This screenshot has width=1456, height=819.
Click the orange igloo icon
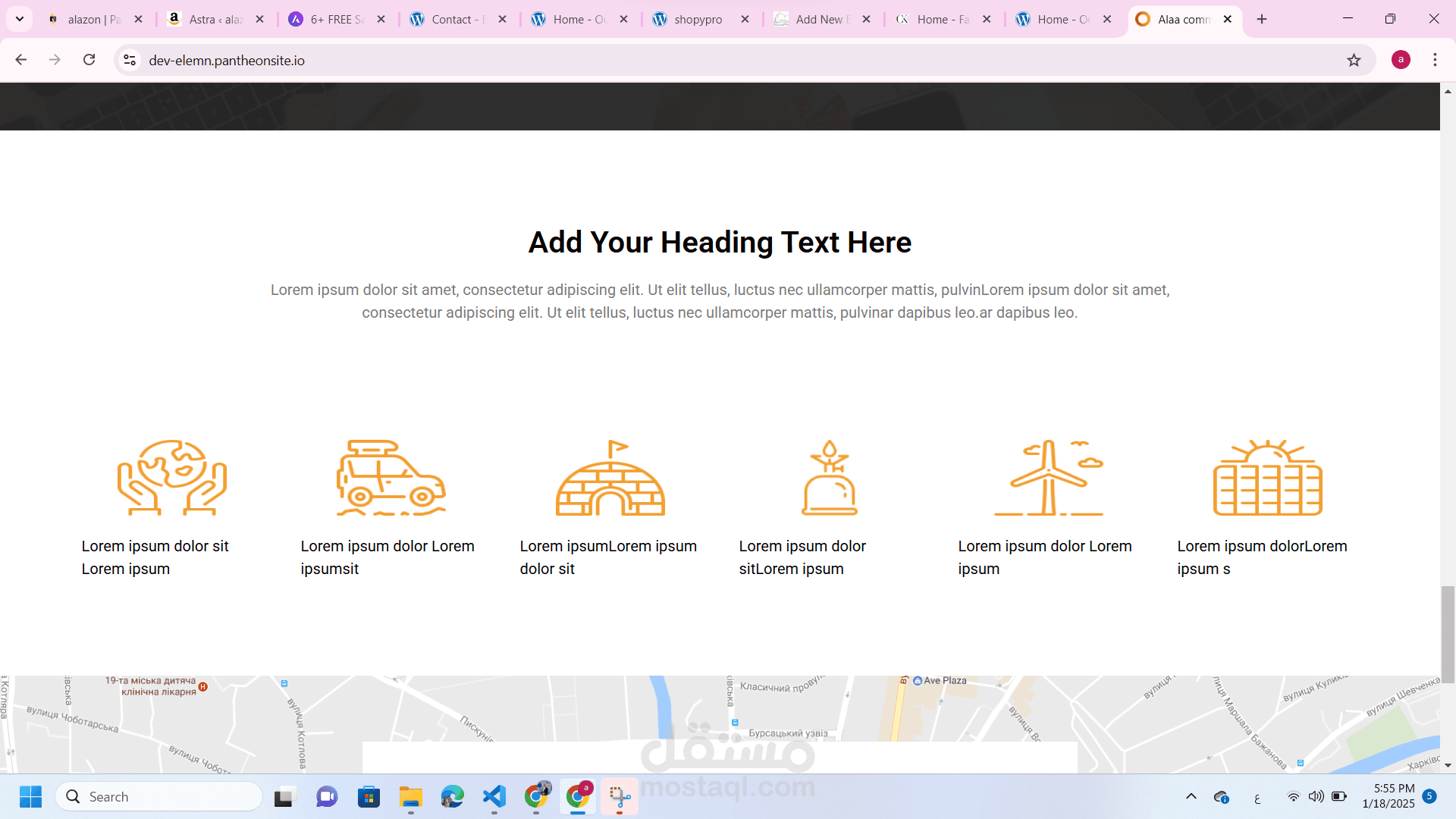click(610, 478)
